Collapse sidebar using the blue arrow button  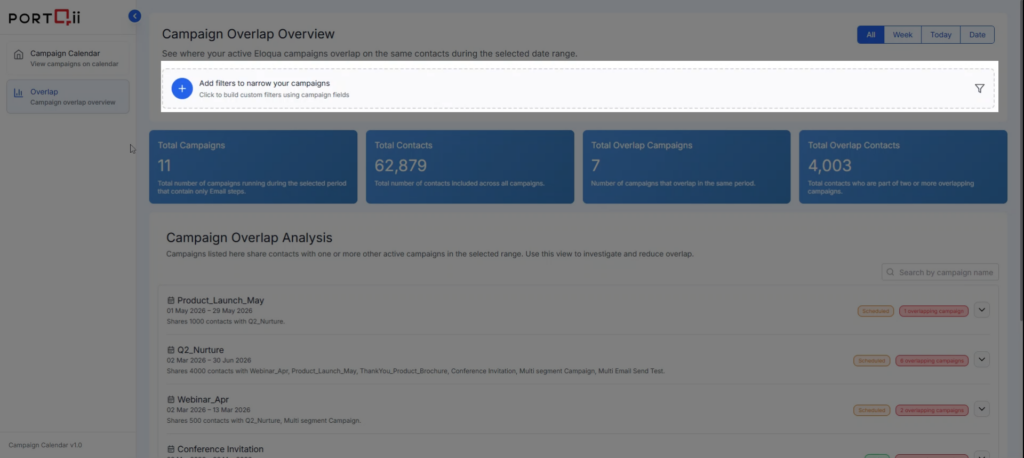(x=135, y=16)
